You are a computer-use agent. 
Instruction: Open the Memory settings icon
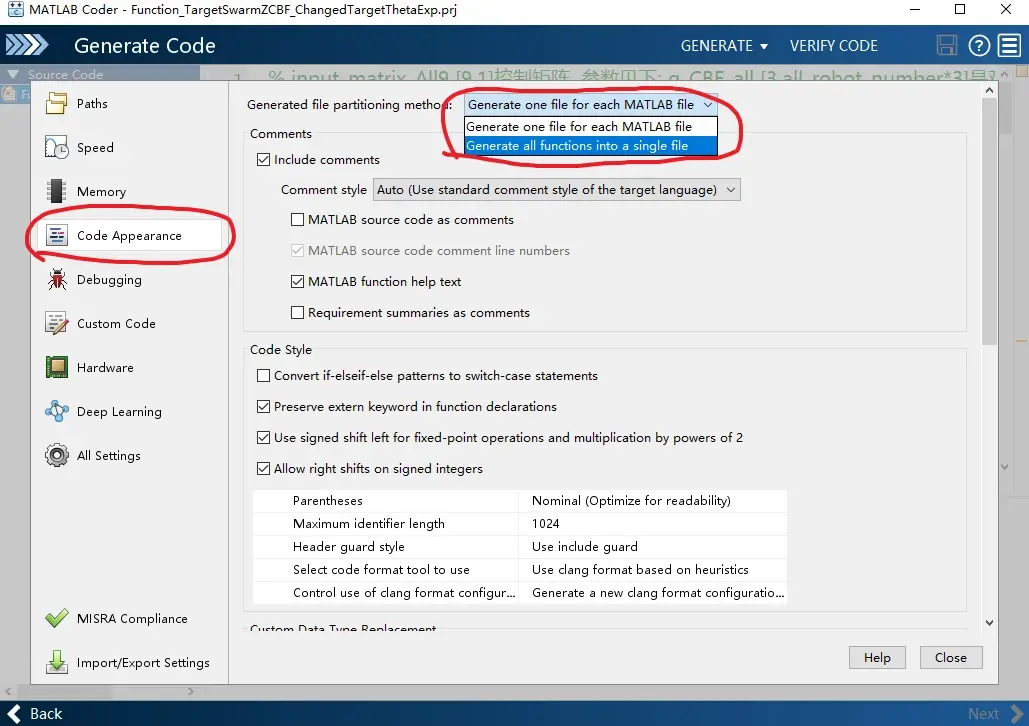(x=56, y=192)
